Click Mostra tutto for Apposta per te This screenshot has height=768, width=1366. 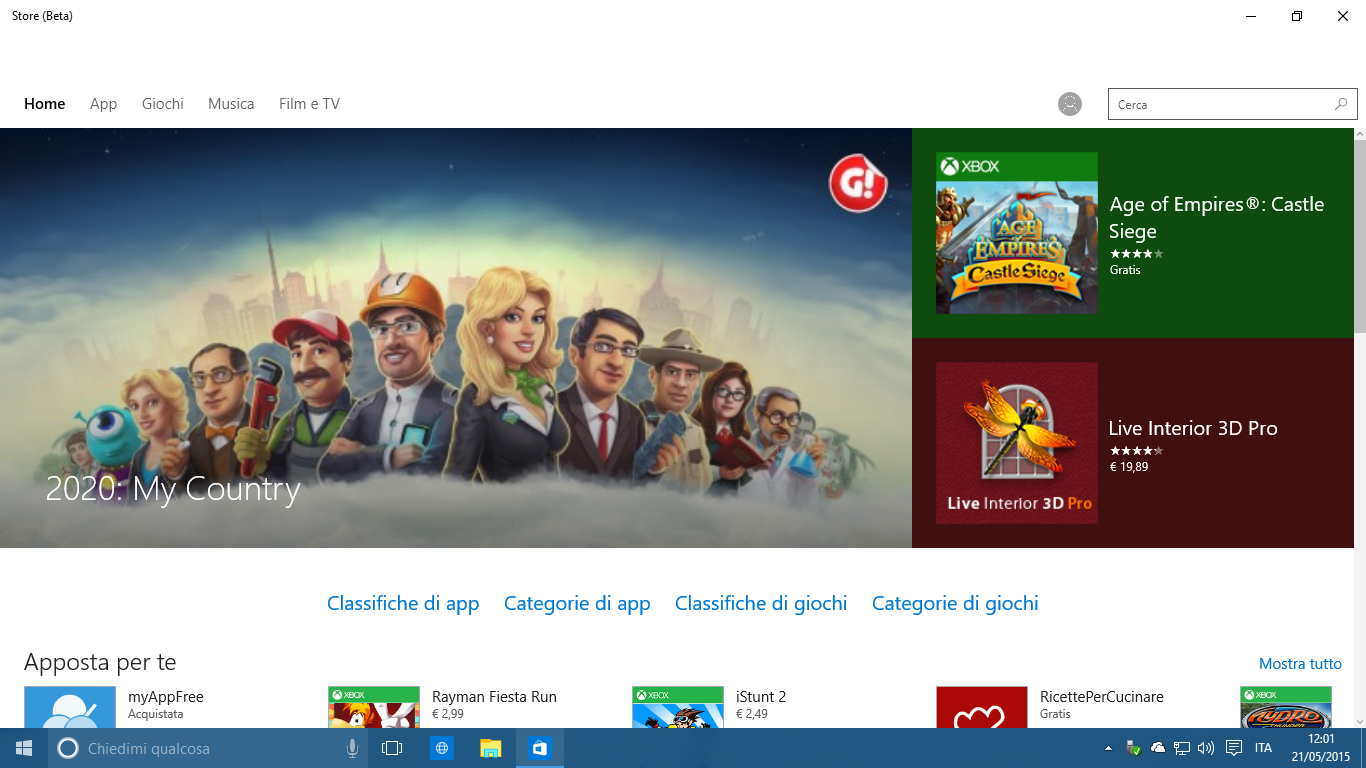click(1300, 664)
